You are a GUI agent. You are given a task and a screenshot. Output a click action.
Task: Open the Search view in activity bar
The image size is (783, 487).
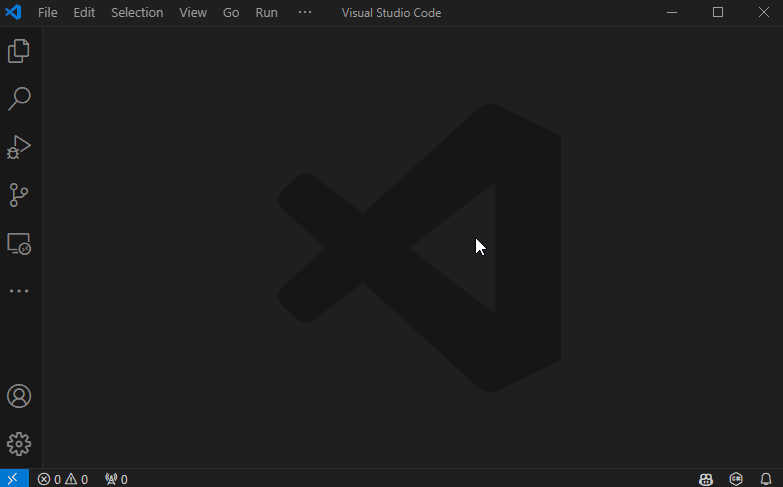click(x=19, y=99)
